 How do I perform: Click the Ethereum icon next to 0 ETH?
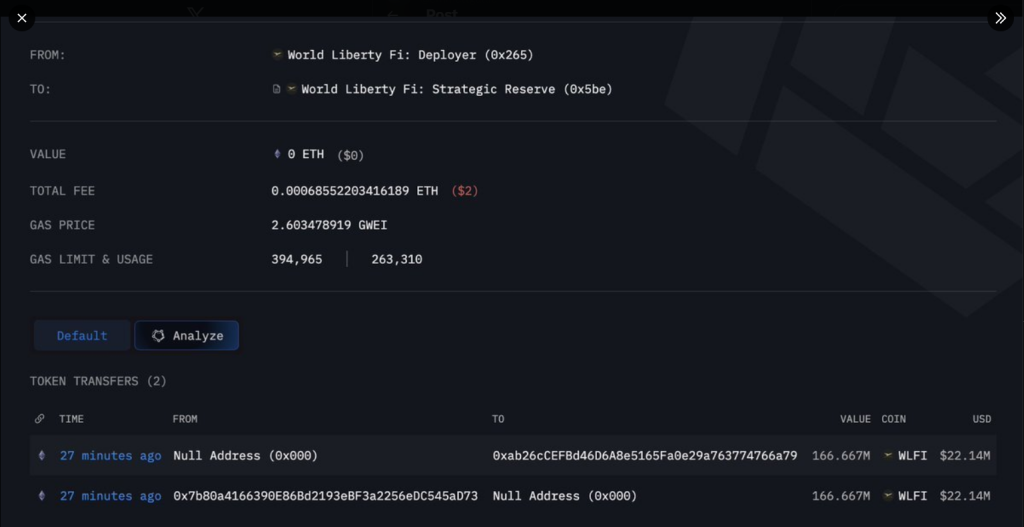pos(277,154)
